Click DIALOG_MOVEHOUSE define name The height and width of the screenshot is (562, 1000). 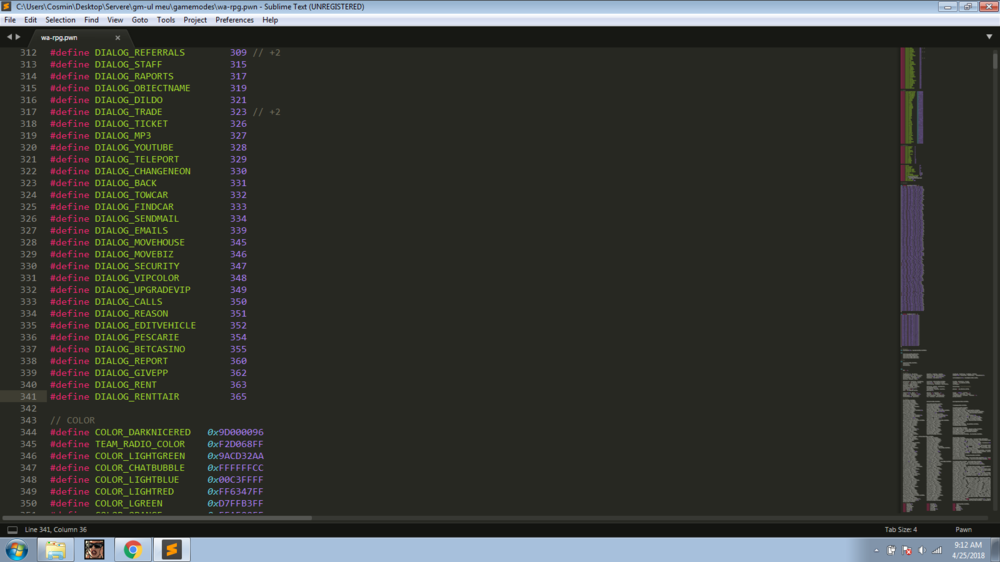140,242
